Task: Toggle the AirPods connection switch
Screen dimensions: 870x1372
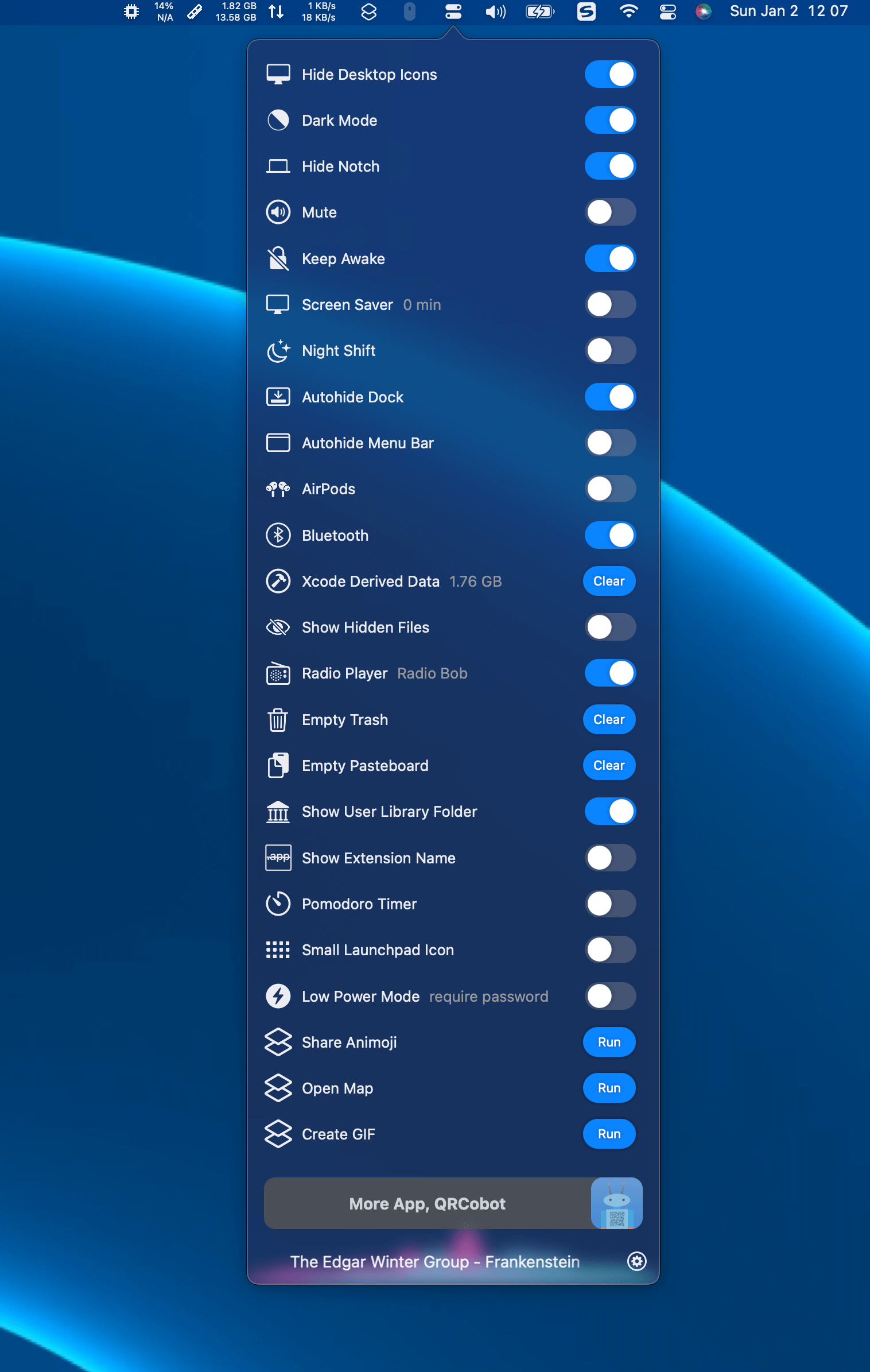Action: (x=611, y=489)
